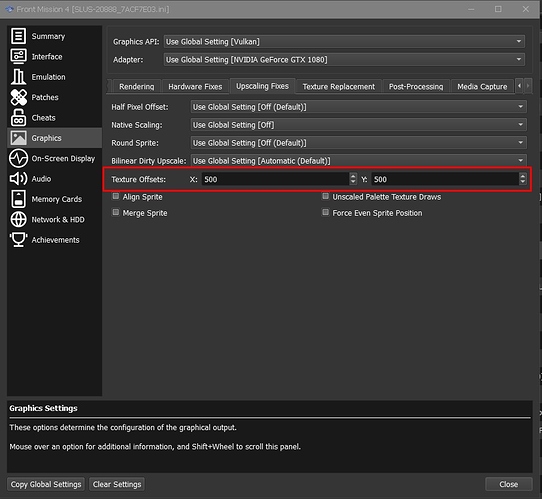Image resolution: width=542 pixels, height=499 pixels.
Task: Click the Clear Settings button
Action: coord(117,484)
